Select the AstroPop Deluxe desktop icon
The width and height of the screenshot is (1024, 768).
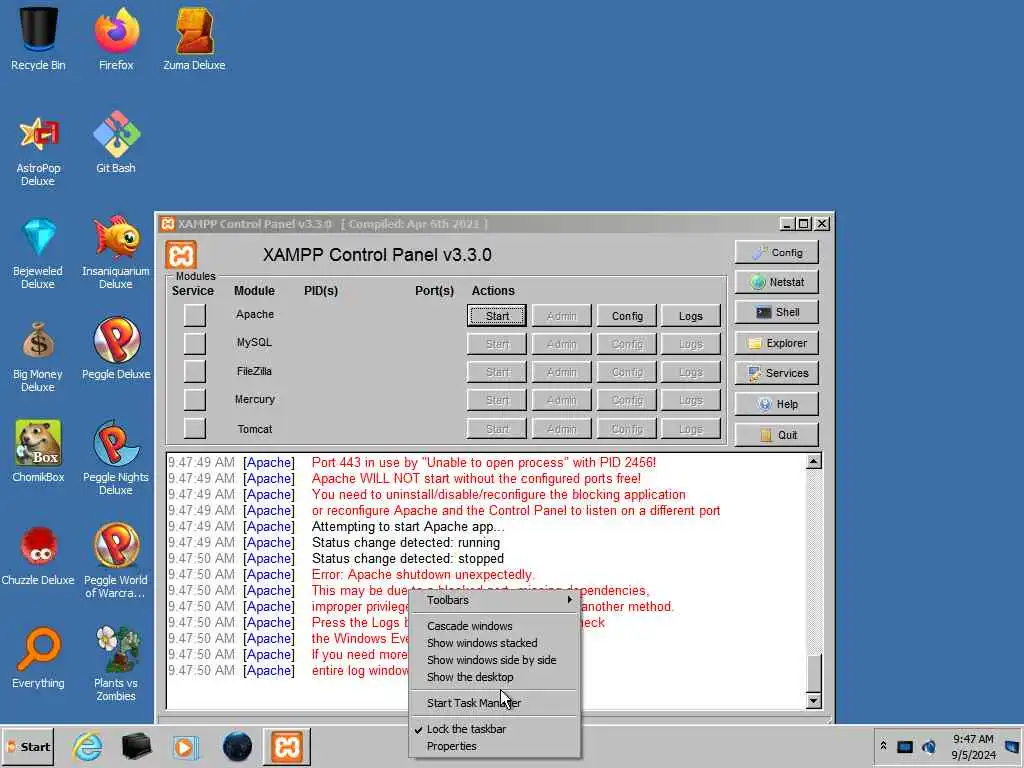[x=38, y=150]
